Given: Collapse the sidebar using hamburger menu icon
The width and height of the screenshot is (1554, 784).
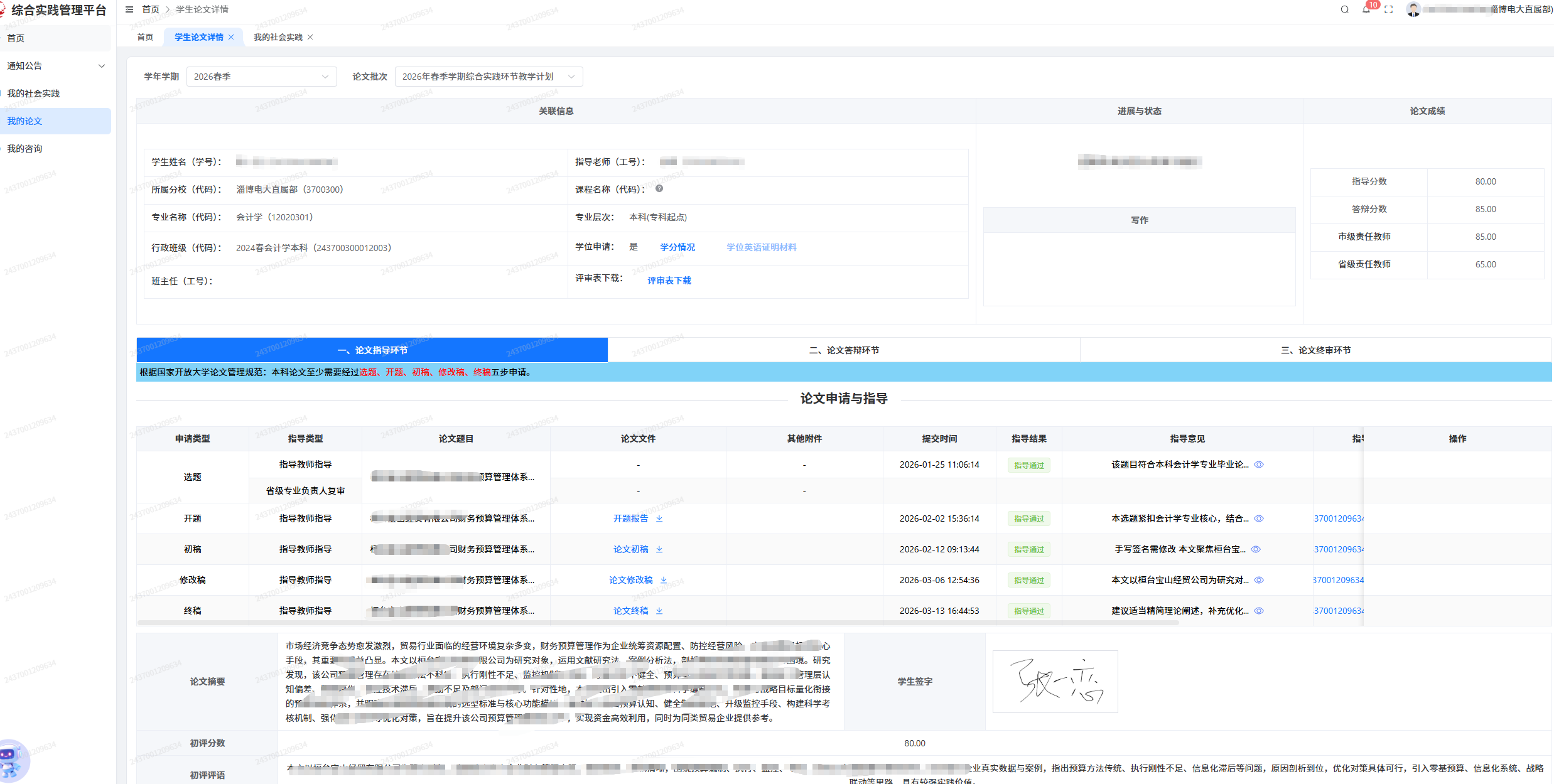Looking at the screenshot, I should coord(129,9).
